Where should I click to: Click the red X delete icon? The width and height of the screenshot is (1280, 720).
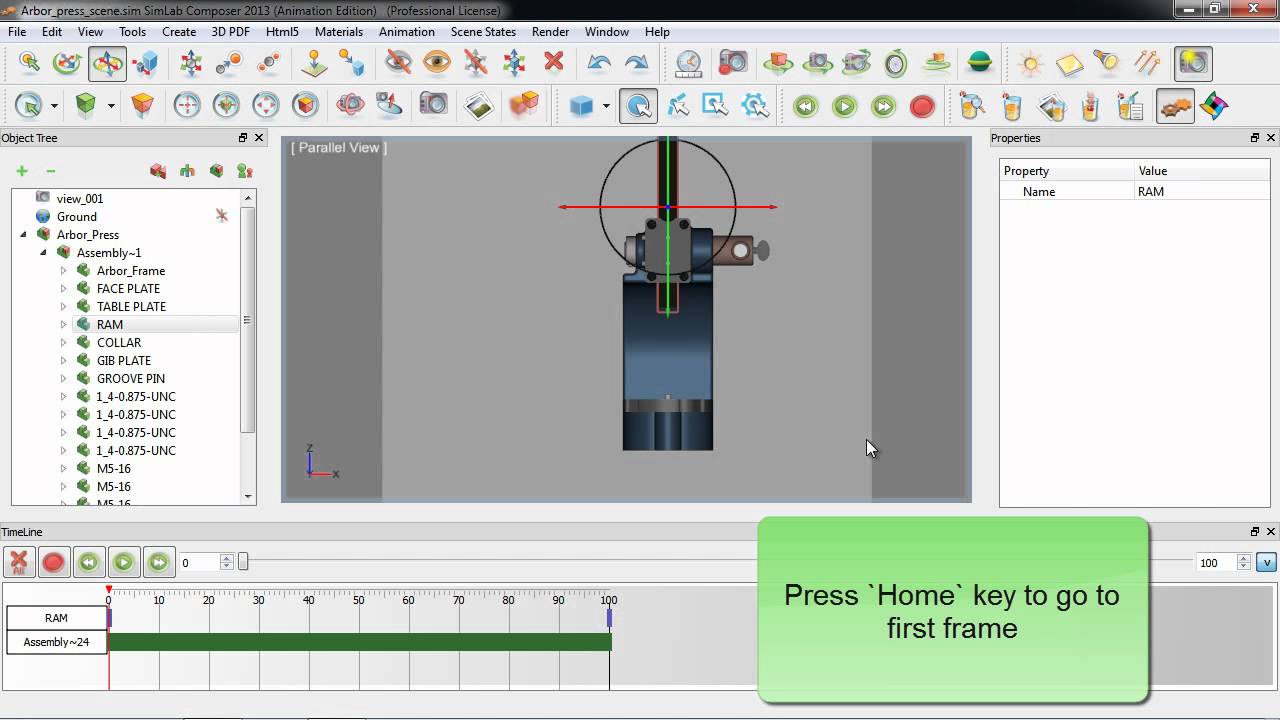click(553, 64)
